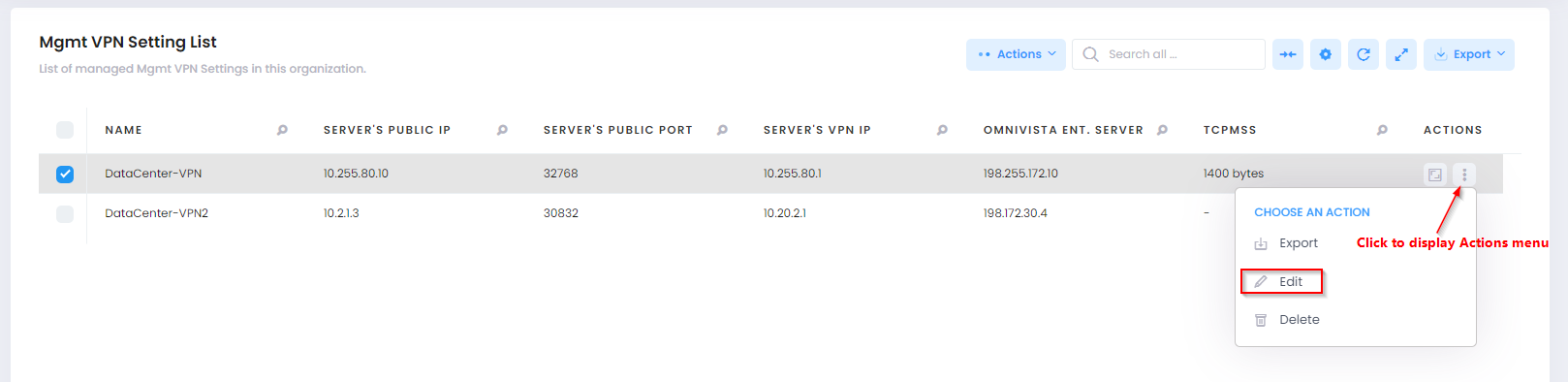Expand the Actions dropdown
1568x382 pixels.
[x=1016, y=54]
